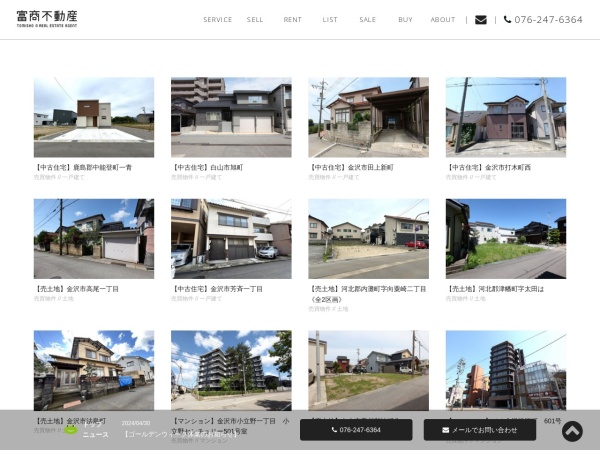Click the 【売土地】金沢市高尾一丁目 title
This screenshot has height=450, width=600.
76,289
